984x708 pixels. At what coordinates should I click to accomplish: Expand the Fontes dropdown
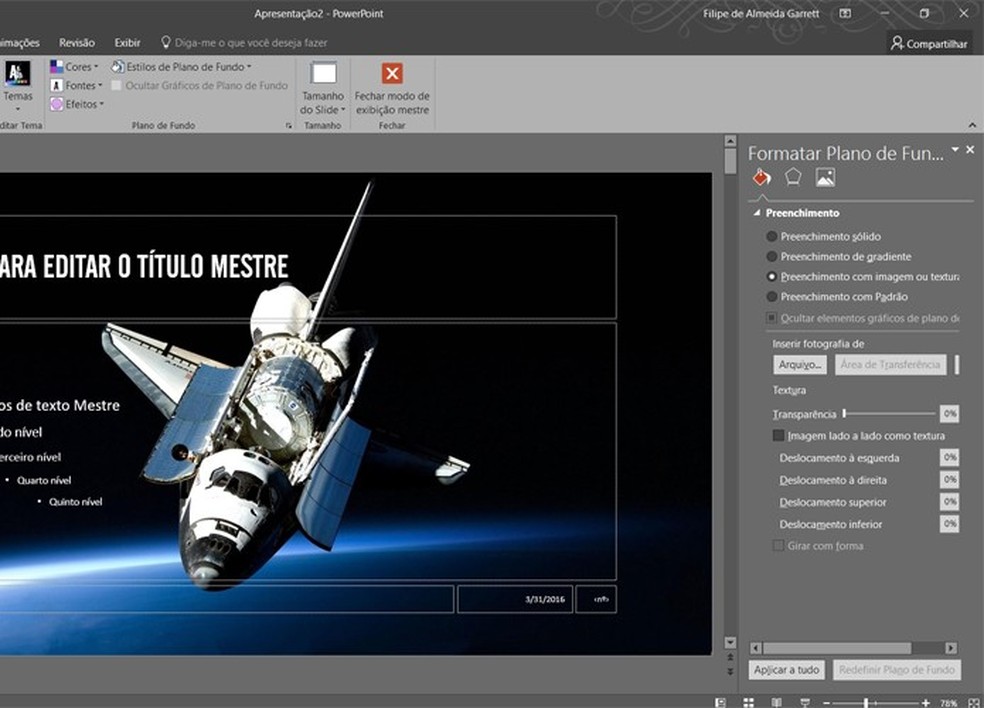78,85
